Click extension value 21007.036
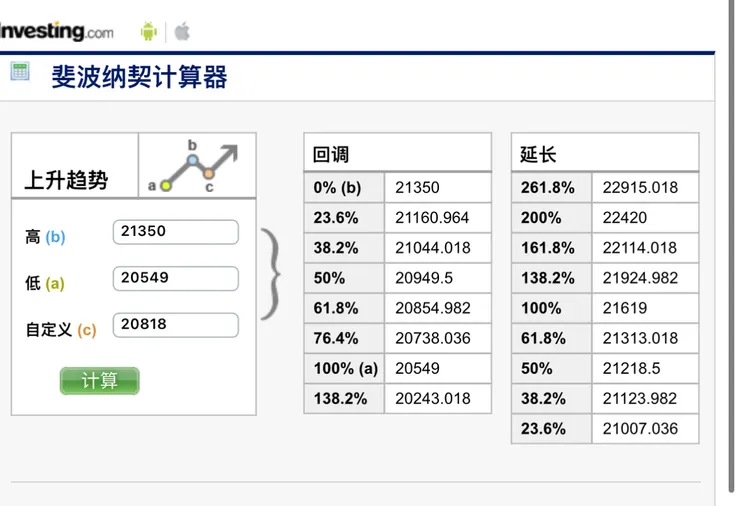The width and height of the screenshot is (740, 506). click(x=640, y=429)
